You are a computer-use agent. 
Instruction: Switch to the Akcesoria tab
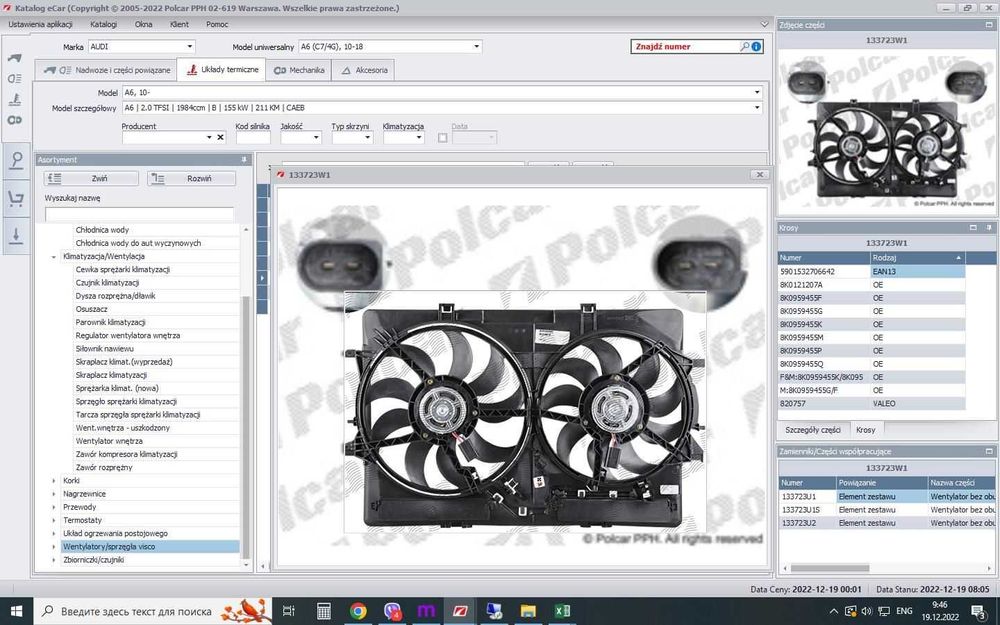coord(364,70)
